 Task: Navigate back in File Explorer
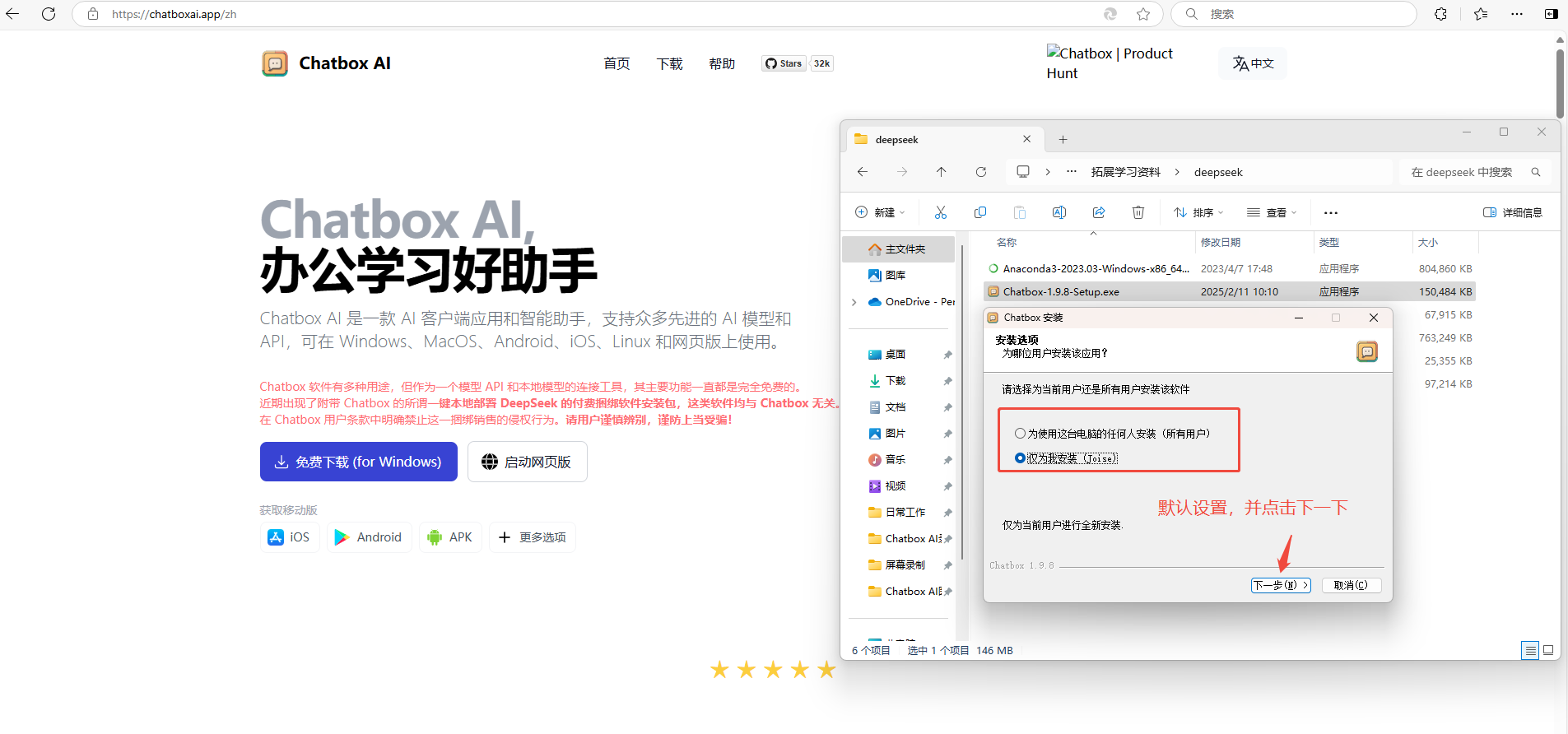tap(863, 172)
